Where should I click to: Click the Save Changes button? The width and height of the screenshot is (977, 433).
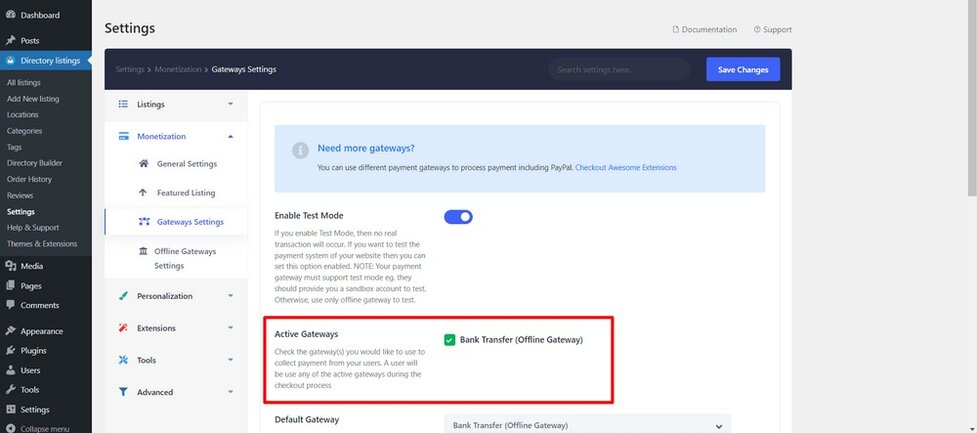click(742, 70)
